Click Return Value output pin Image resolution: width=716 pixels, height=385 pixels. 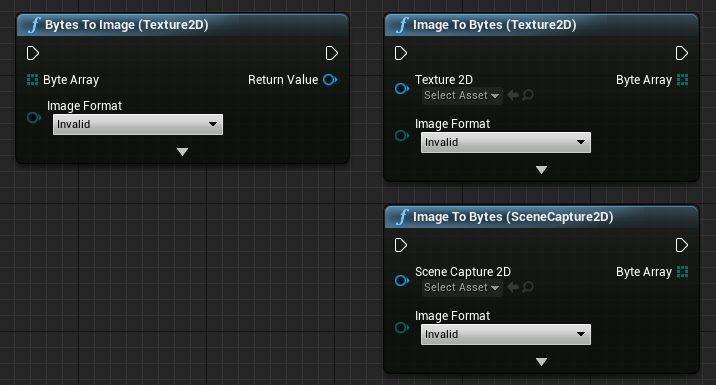(330, 79)
